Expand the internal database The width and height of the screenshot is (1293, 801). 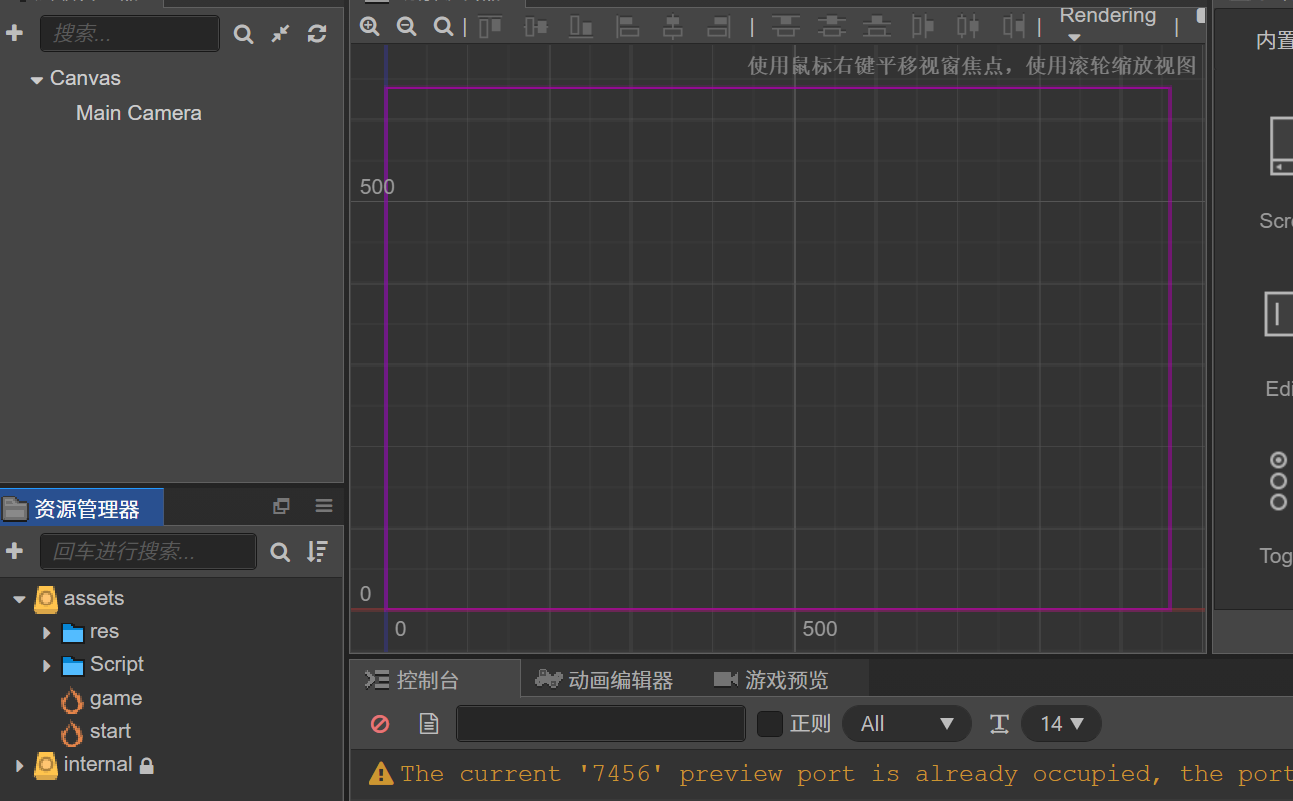coord(19,765)
